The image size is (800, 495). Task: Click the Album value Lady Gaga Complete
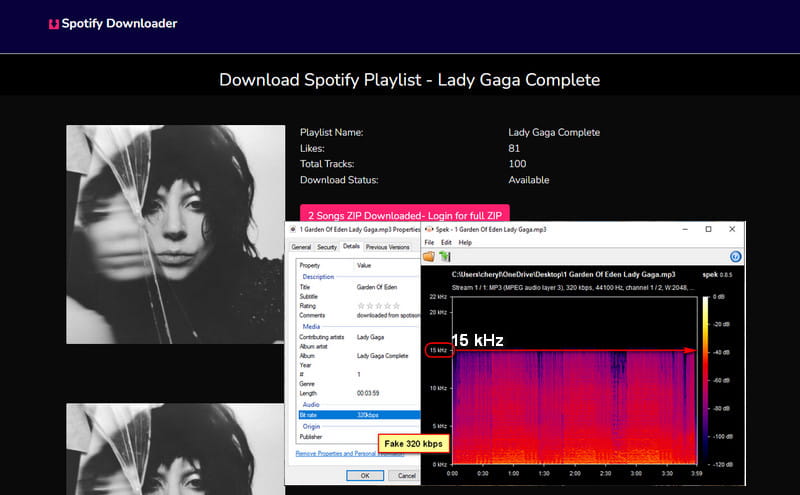[383, 356]
